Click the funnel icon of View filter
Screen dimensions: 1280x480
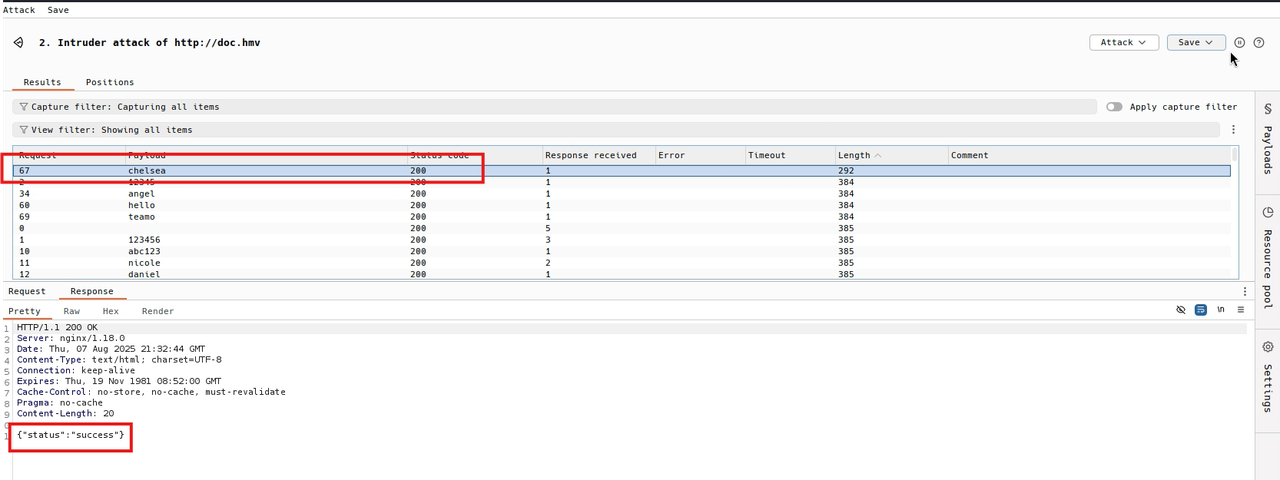click(x=24, y=130)
